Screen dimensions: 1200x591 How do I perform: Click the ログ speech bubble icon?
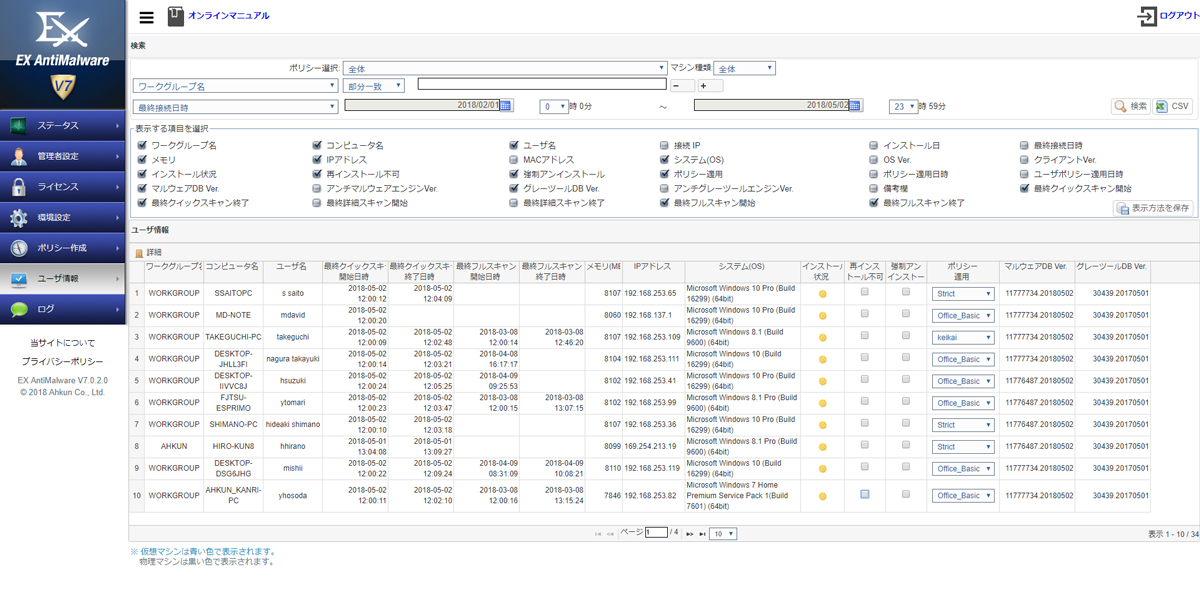(x=19, y=310)
